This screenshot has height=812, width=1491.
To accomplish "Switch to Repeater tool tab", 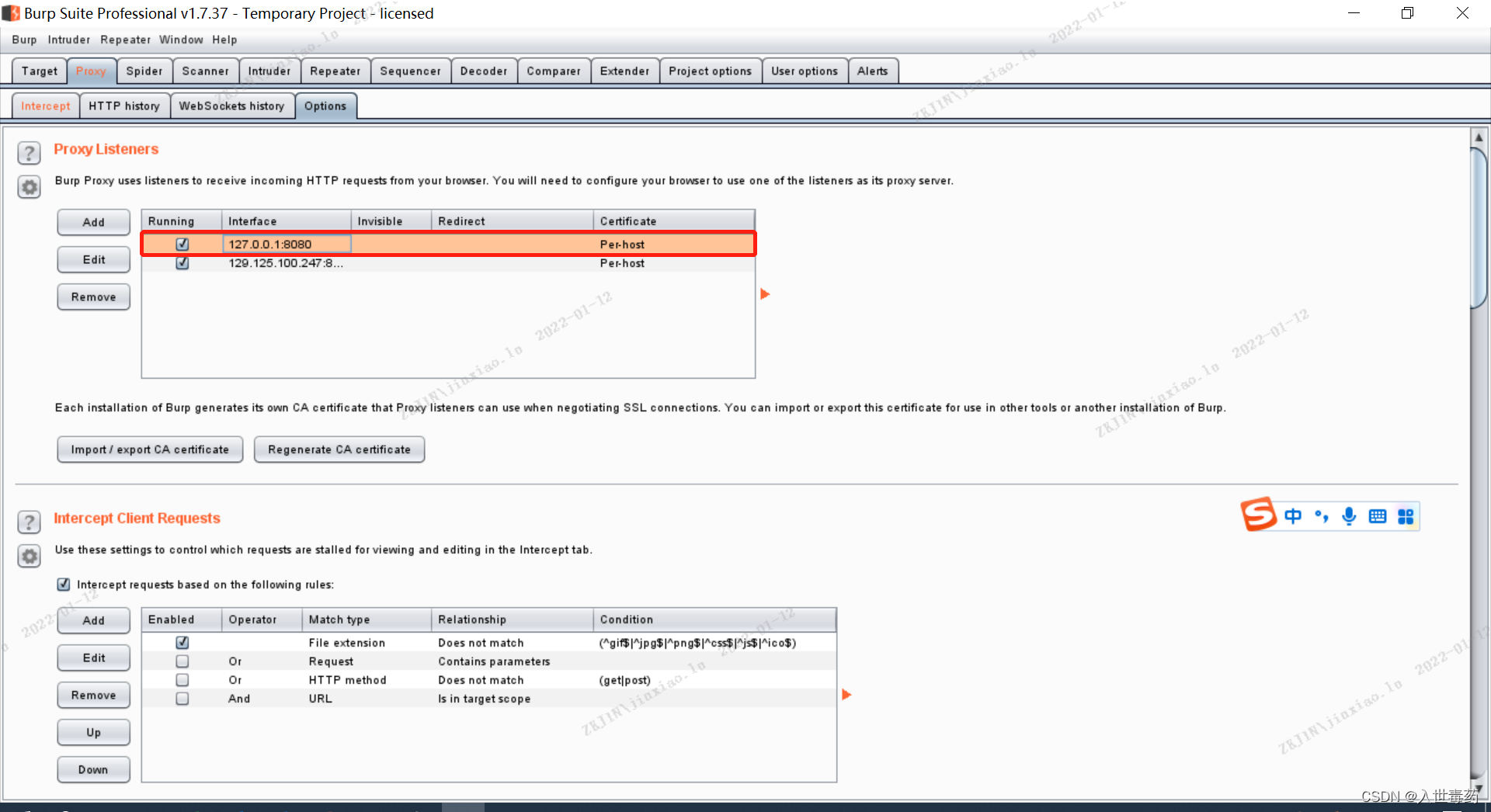I will tap(335, 71).
